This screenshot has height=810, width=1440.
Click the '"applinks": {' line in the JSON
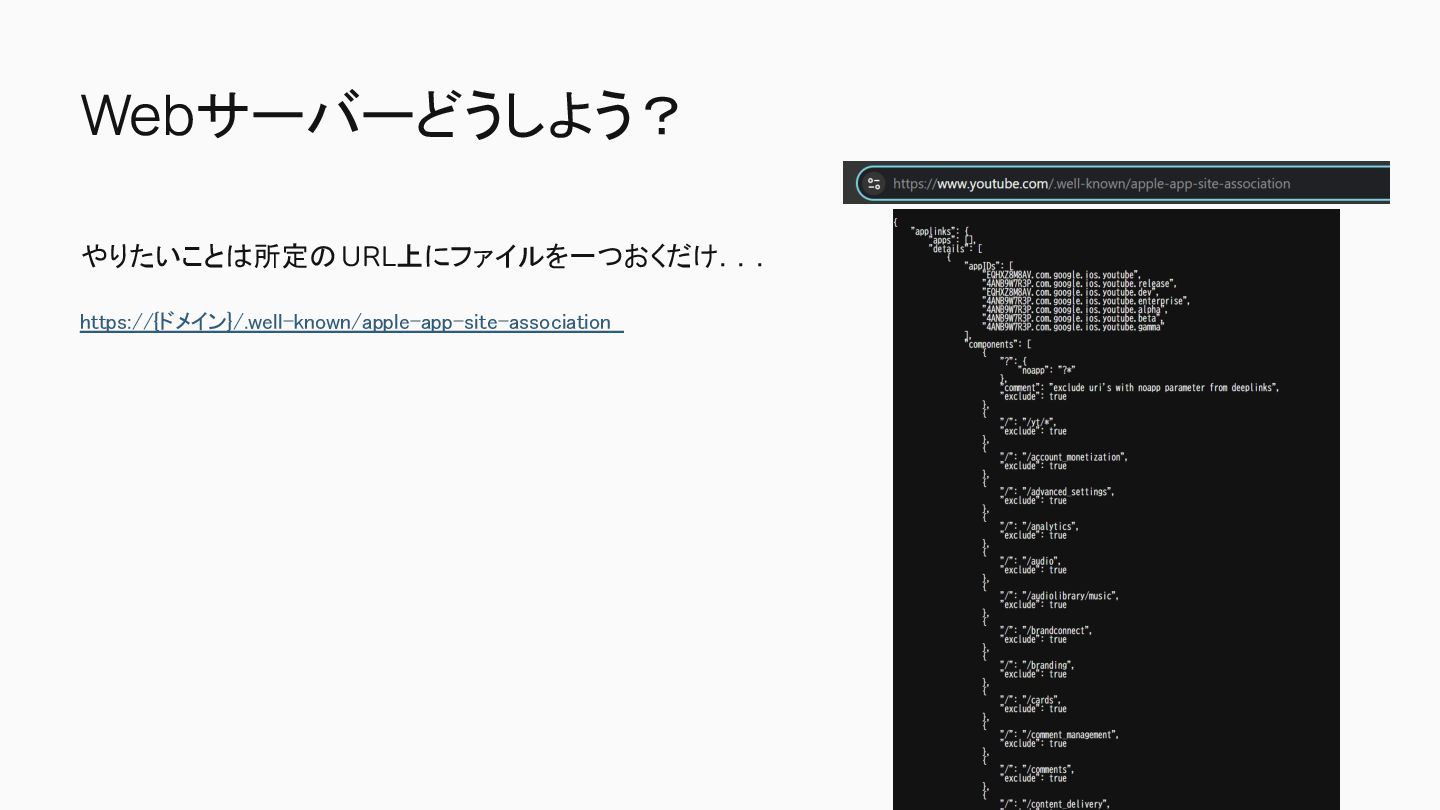pyautogui.click(x=940, y=231)
